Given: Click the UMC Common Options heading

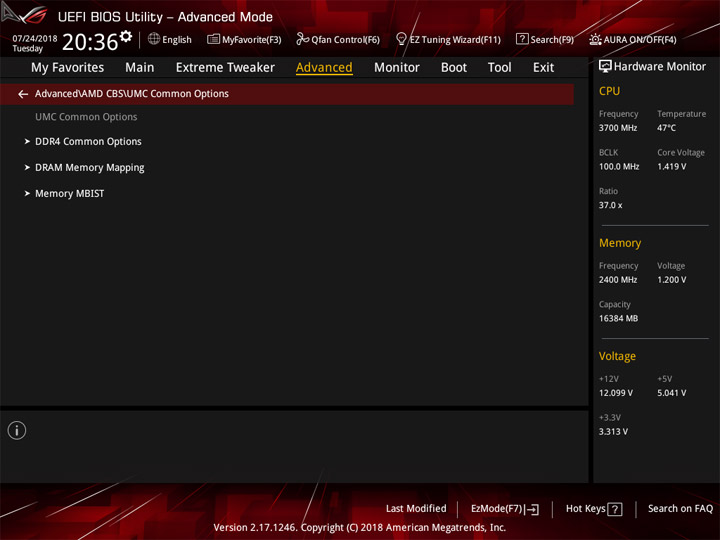Looking at the screenshot, I should tap(86, 117).
